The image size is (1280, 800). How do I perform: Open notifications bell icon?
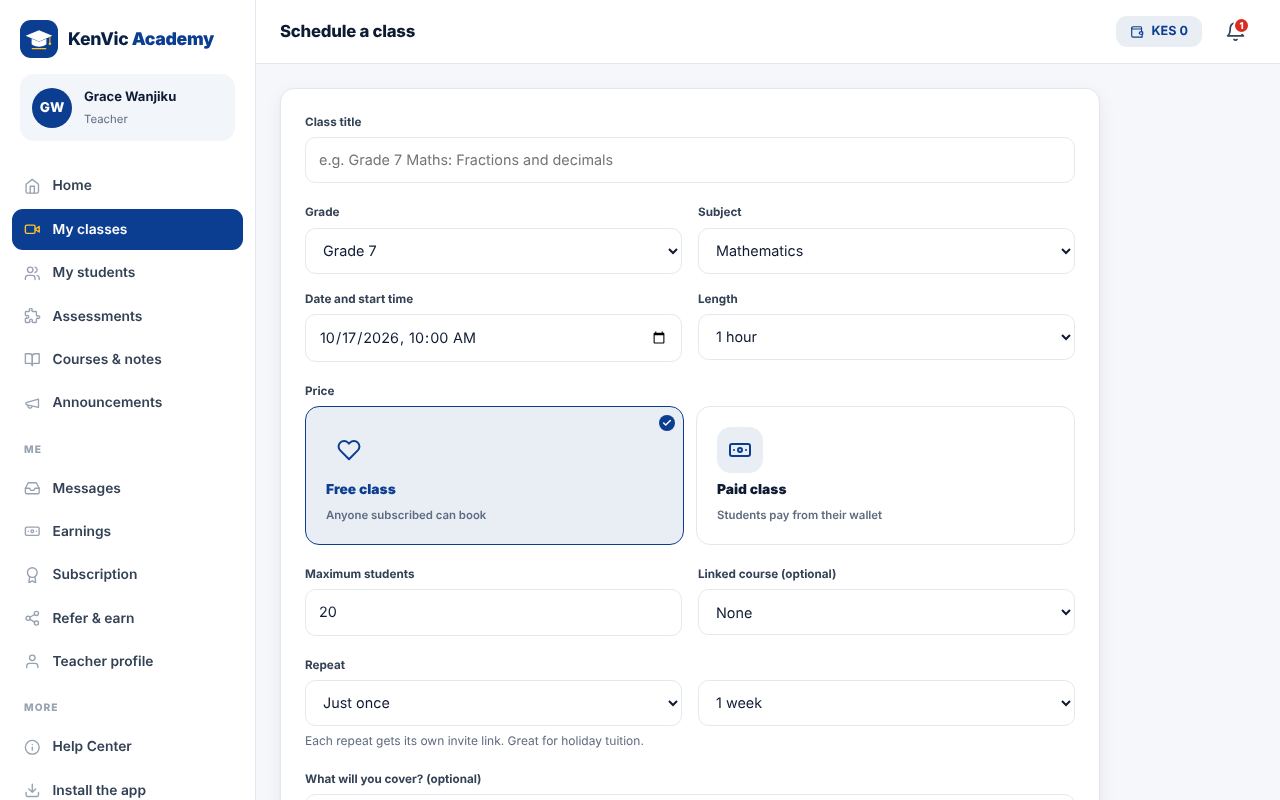pos(1236,31)
